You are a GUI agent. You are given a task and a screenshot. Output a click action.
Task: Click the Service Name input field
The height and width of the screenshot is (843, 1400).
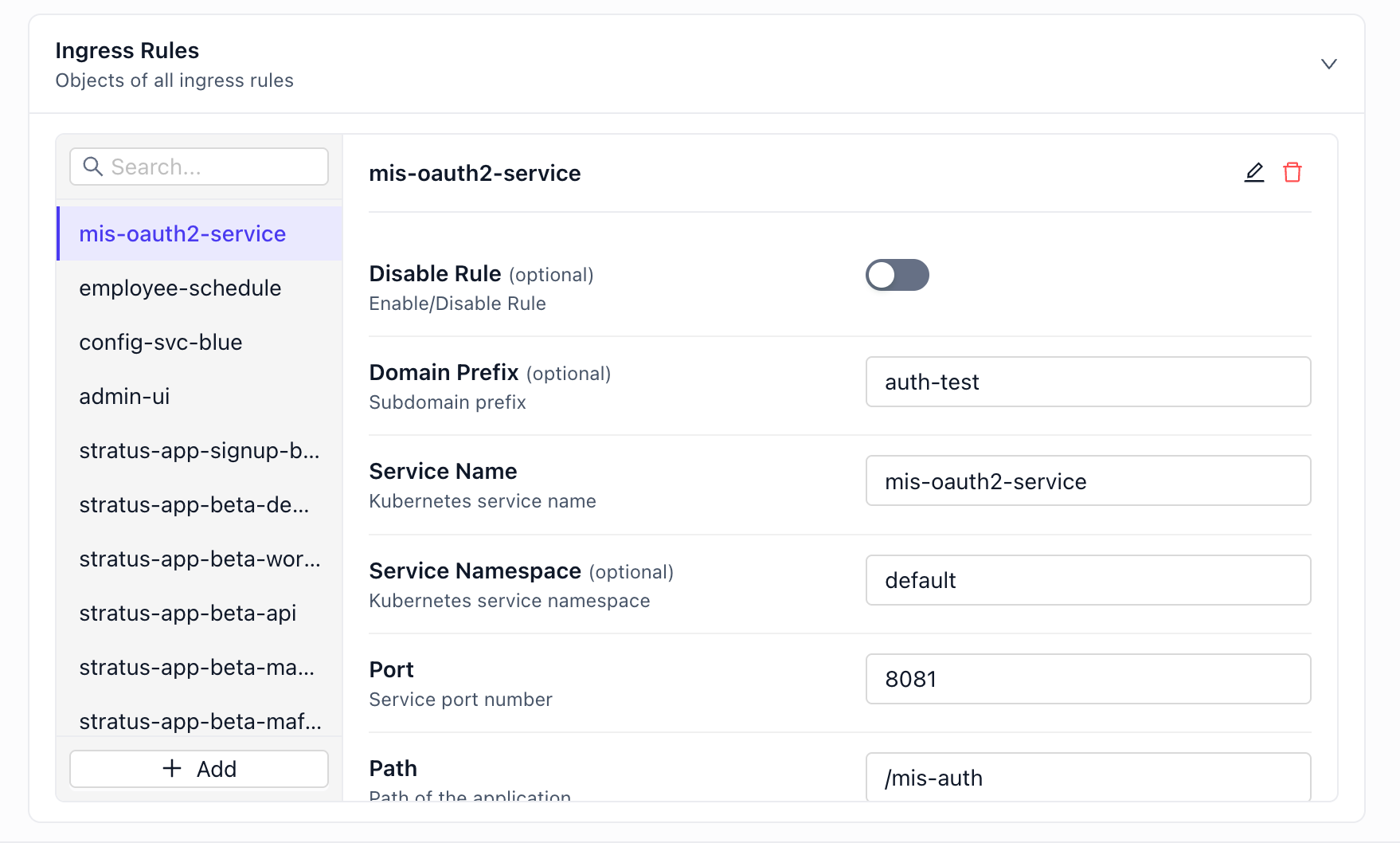[1088, 480]
